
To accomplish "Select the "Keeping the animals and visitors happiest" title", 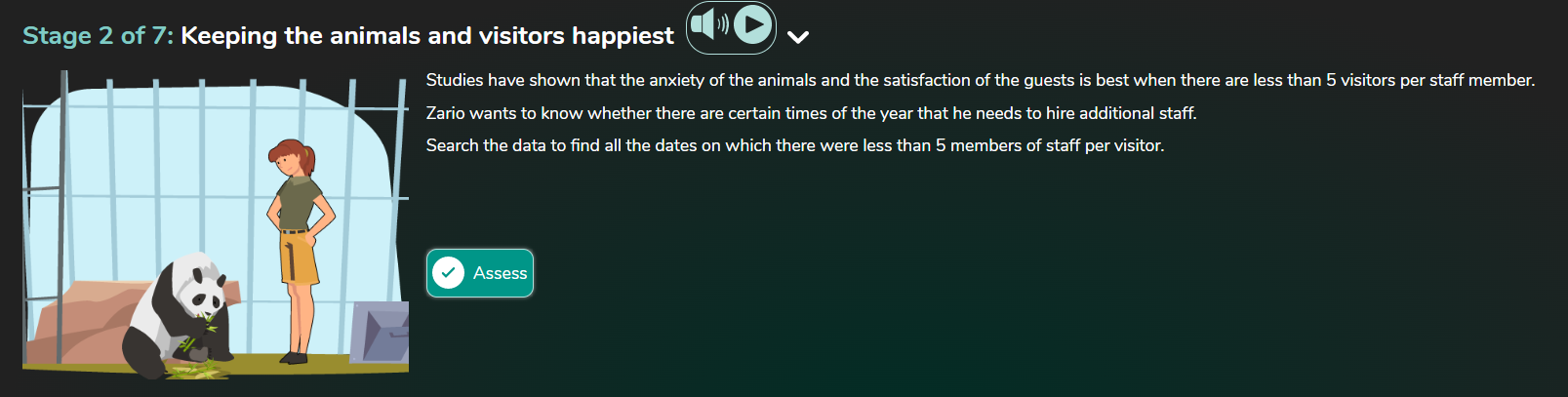I will click(x=426, y=36).
